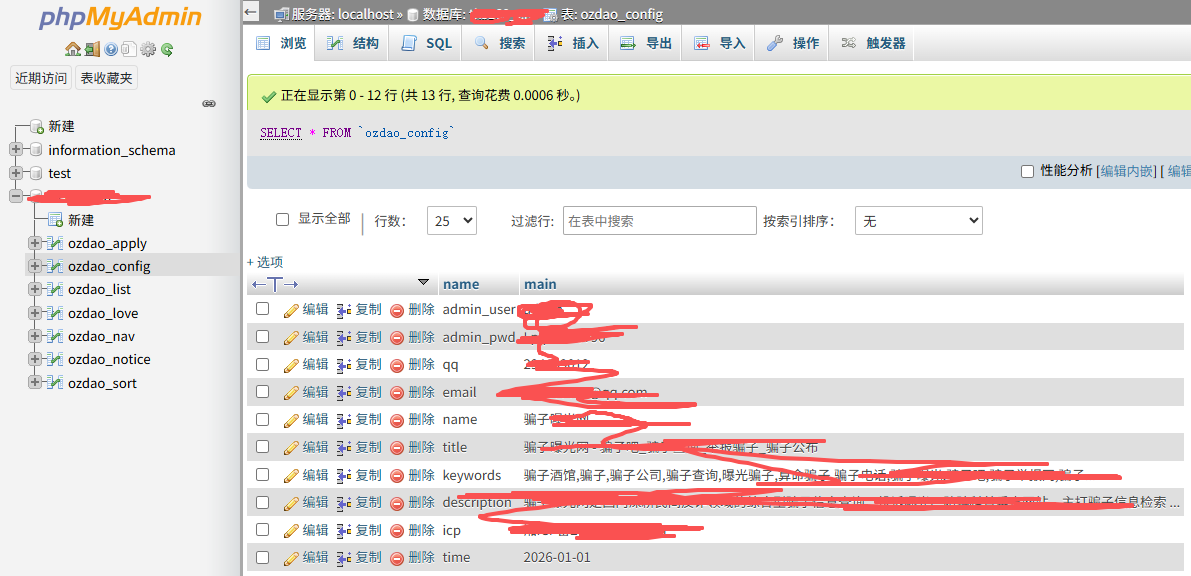Collapse the redacted database node
This screenshot has width=1191, height=576.
[x=16, y=196]
